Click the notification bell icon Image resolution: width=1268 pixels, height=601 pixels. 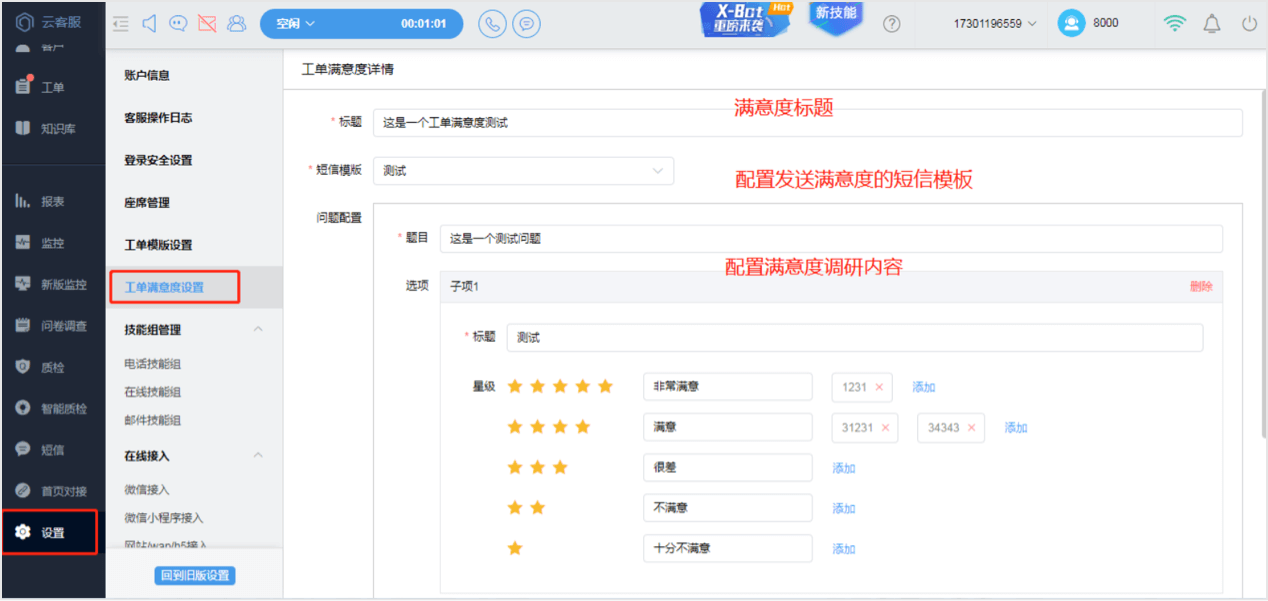click(x=1212, y=23)
